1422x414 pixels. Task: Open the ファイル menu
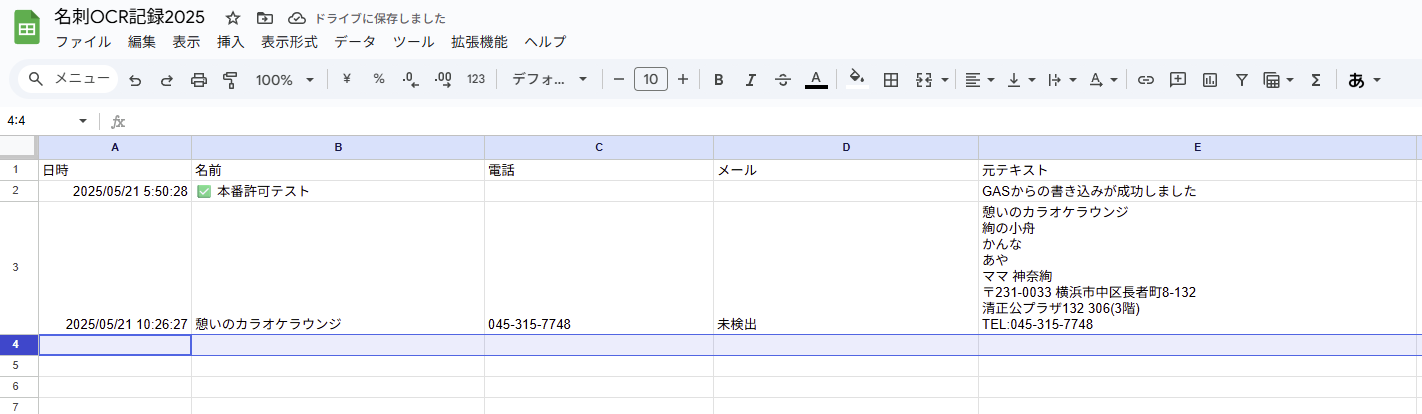83,42
